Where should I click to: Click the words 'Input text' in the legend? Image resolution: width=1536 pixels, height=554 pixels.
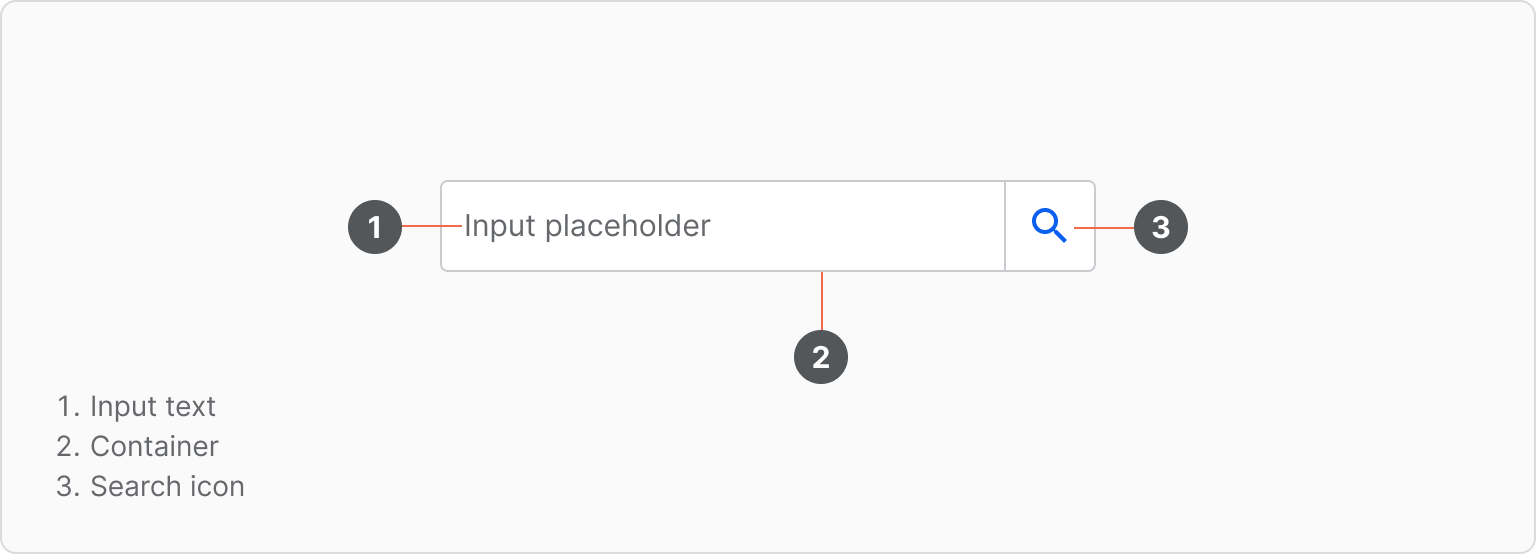point(153,407)
